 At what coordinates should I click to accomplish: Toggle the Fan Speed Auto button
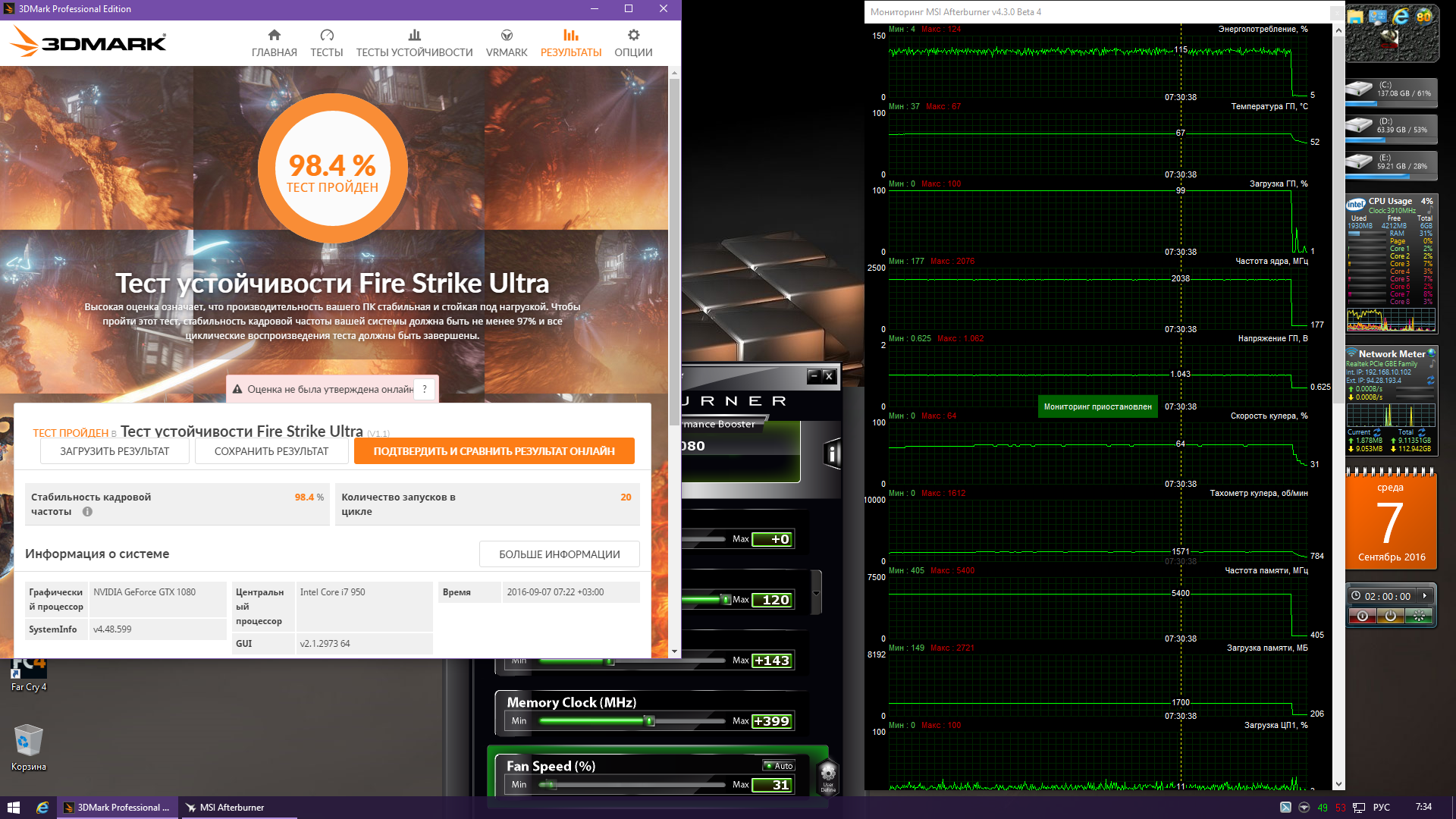click(x=779, y=766)
